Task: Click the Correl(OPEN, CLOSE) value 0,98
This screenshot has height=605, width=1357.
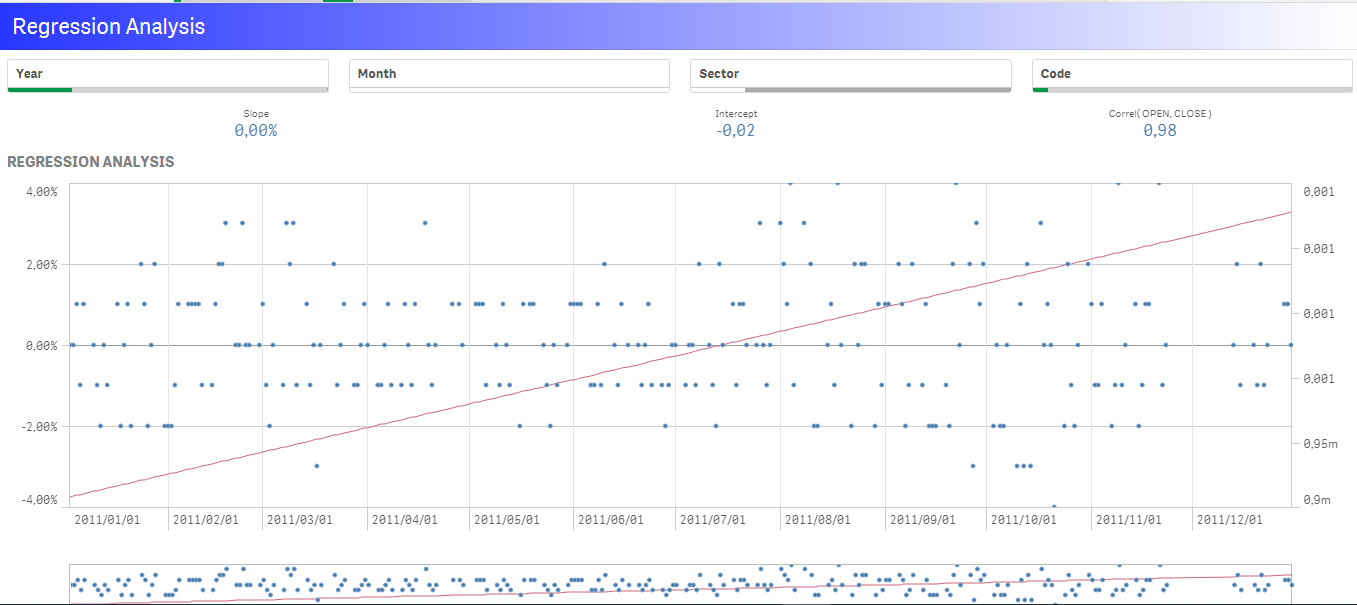Action: click(1160, 131)
